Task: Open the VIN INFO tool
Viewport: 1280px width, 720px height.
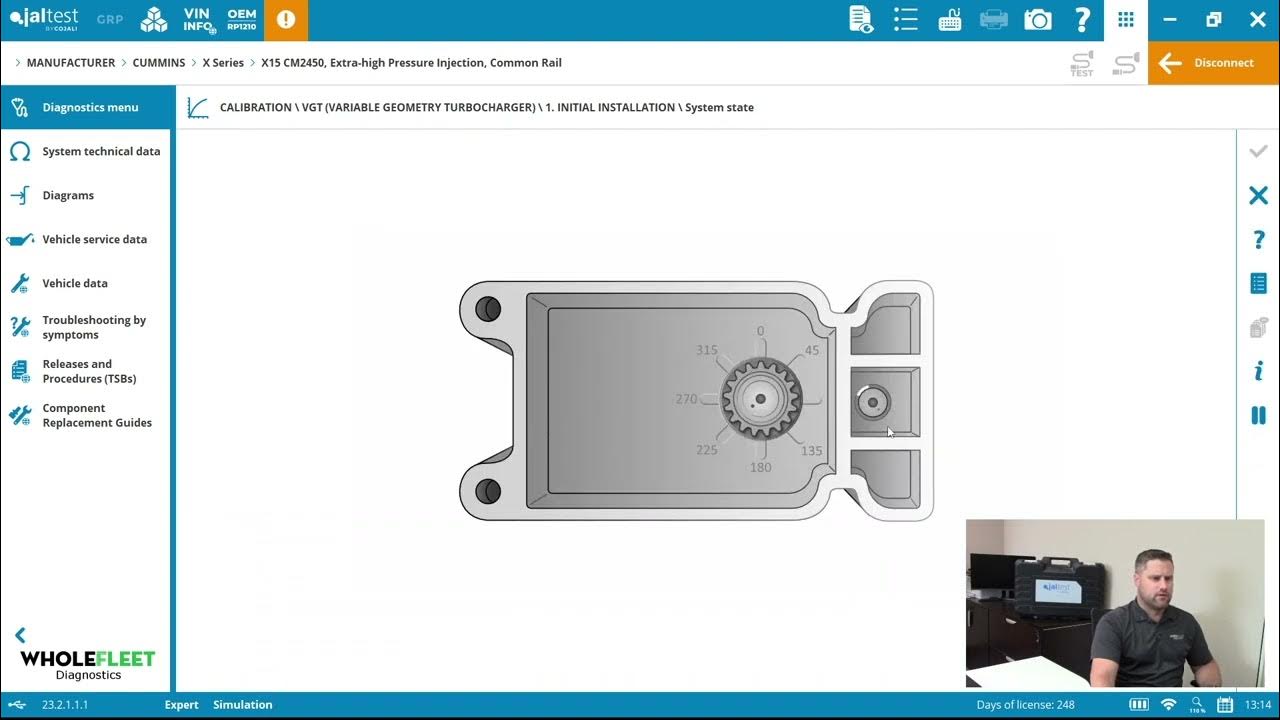Action: [198, 20]
